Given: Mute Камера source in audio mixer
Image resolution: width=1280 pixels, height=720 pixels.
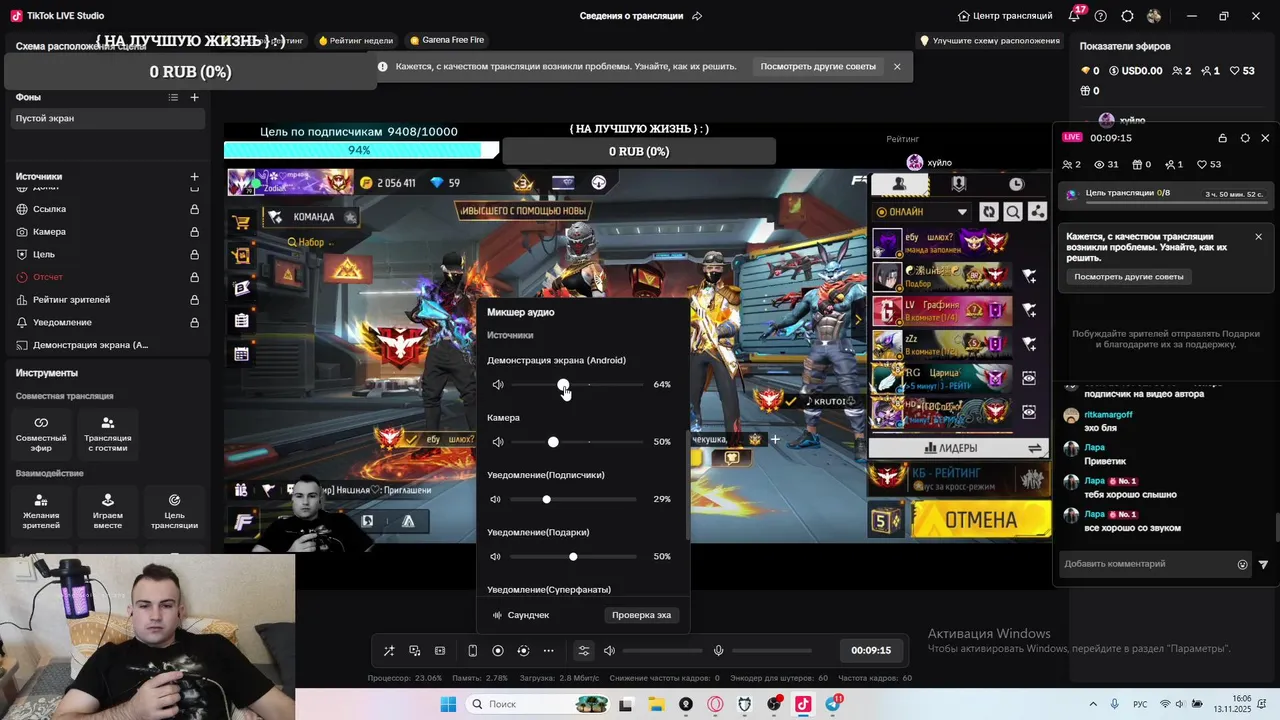Looking at the screenshot, I should (x=497, y=442).
